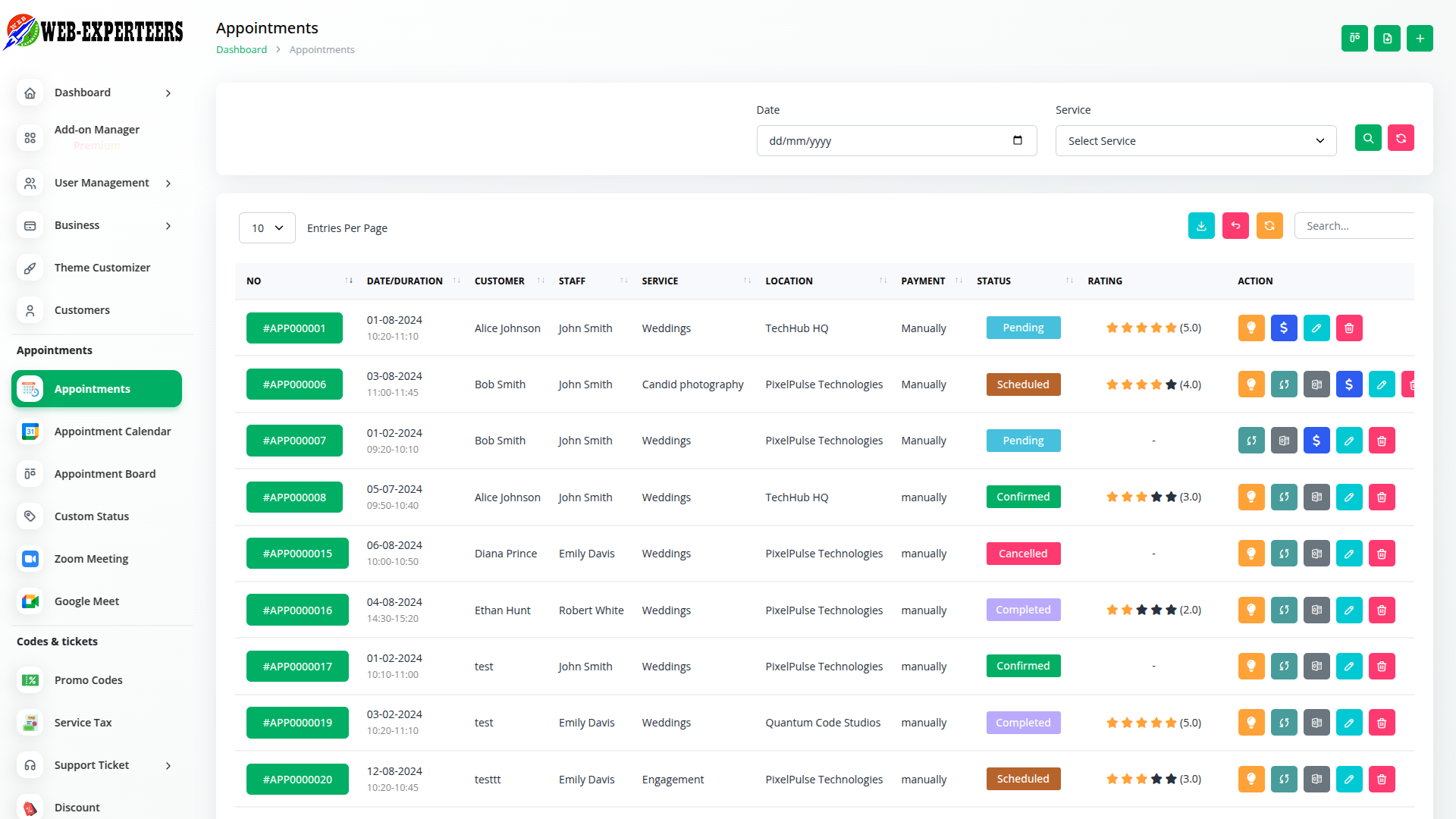Screen dimensions: 1456x819
Task: Click the pink reset filter button
Action: coord(1401,138)
